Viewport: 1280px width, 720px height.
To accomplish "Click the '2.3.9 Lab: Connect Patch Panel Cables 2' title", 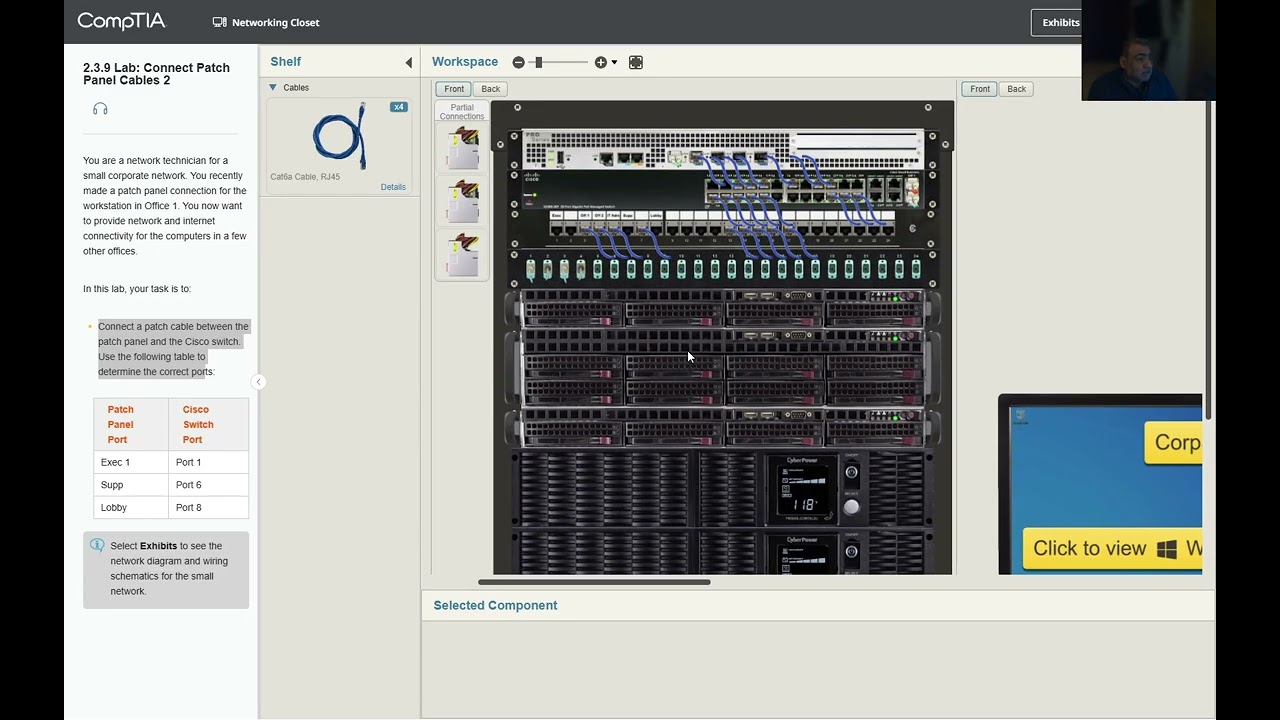I will coord(156,74).
